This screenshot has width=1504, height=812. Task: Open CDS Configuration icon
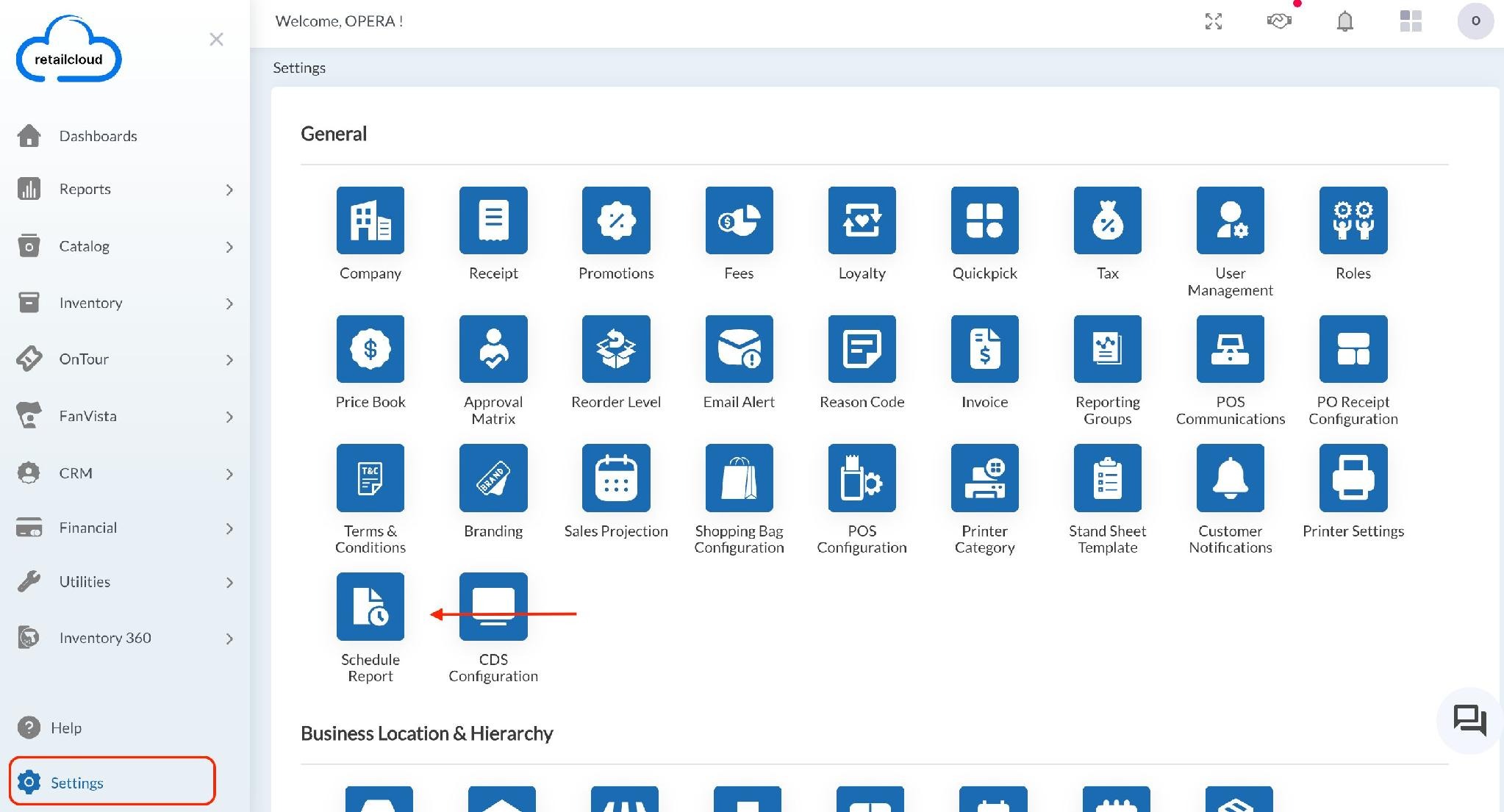(493, 606)
